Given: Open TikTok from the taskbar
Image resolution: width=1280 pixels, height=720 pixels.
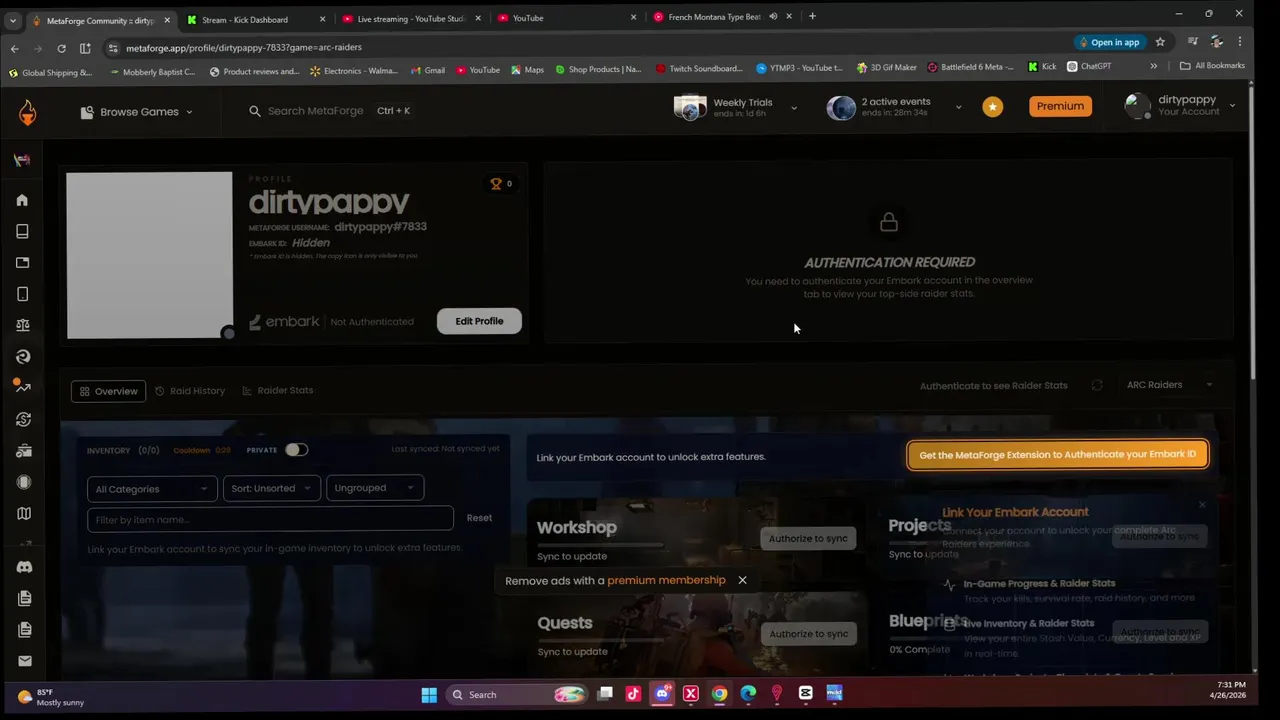Looking at the screenshot, I should click(633, 694).
